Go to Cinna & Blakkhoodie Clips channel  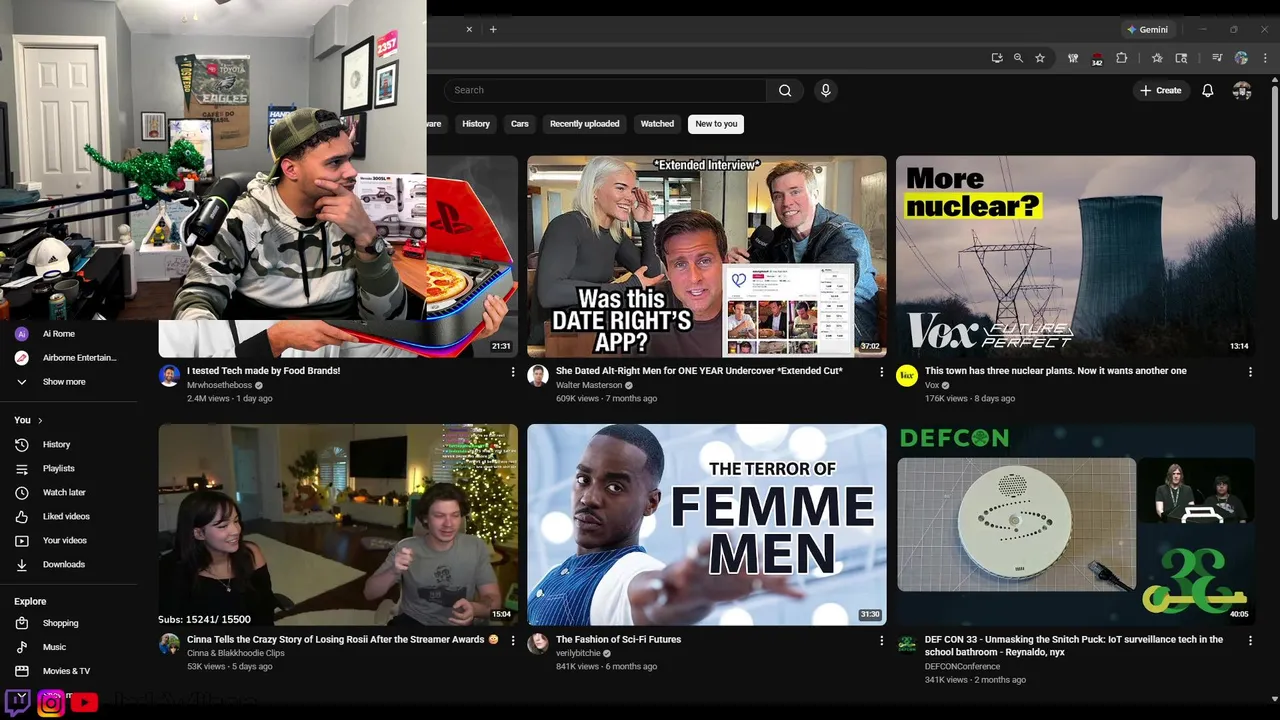pyautogui.click(x=236, y=653)
